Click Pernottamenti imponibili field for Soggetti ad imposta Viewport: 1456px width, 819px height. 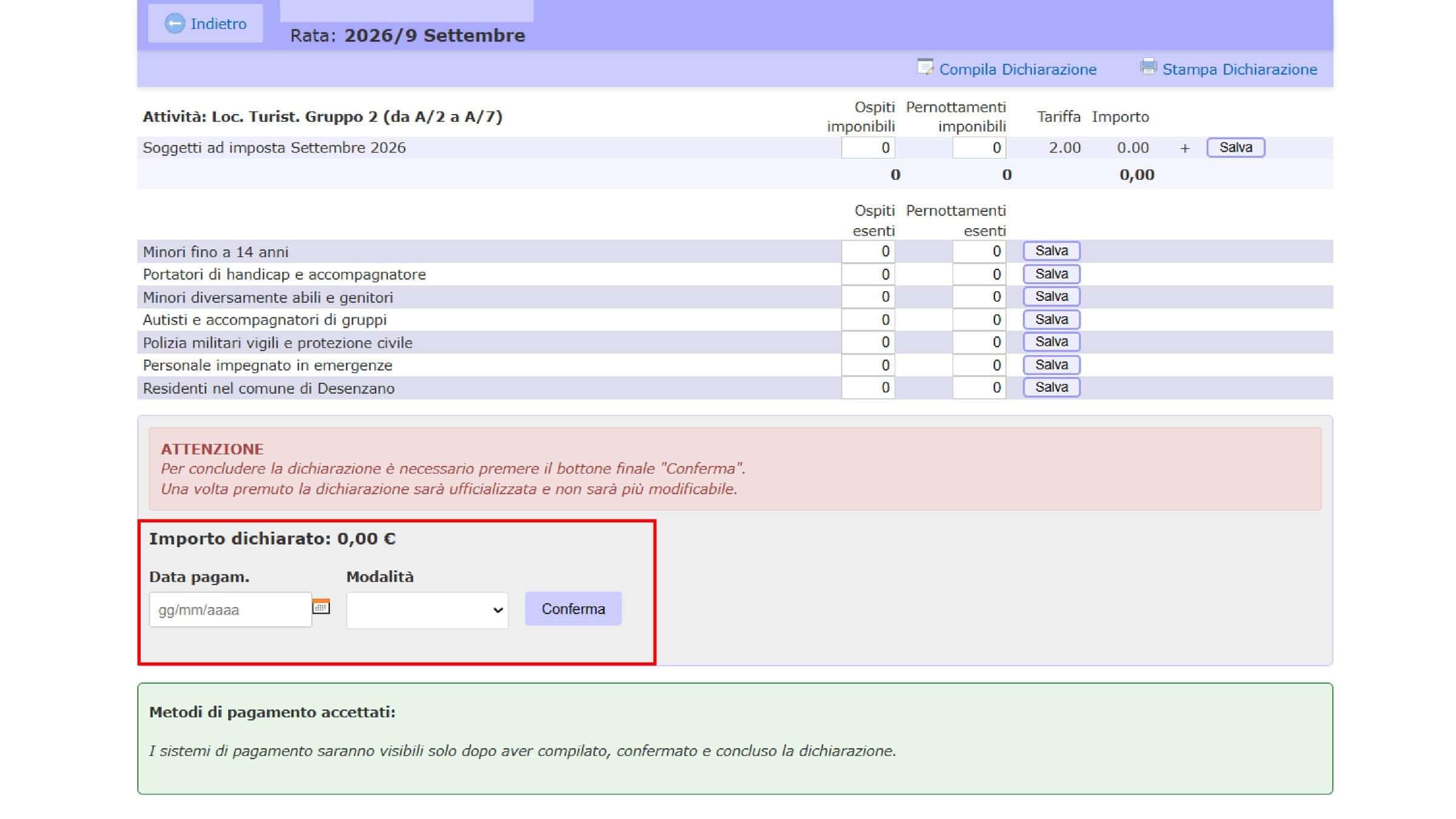(979, 148)
